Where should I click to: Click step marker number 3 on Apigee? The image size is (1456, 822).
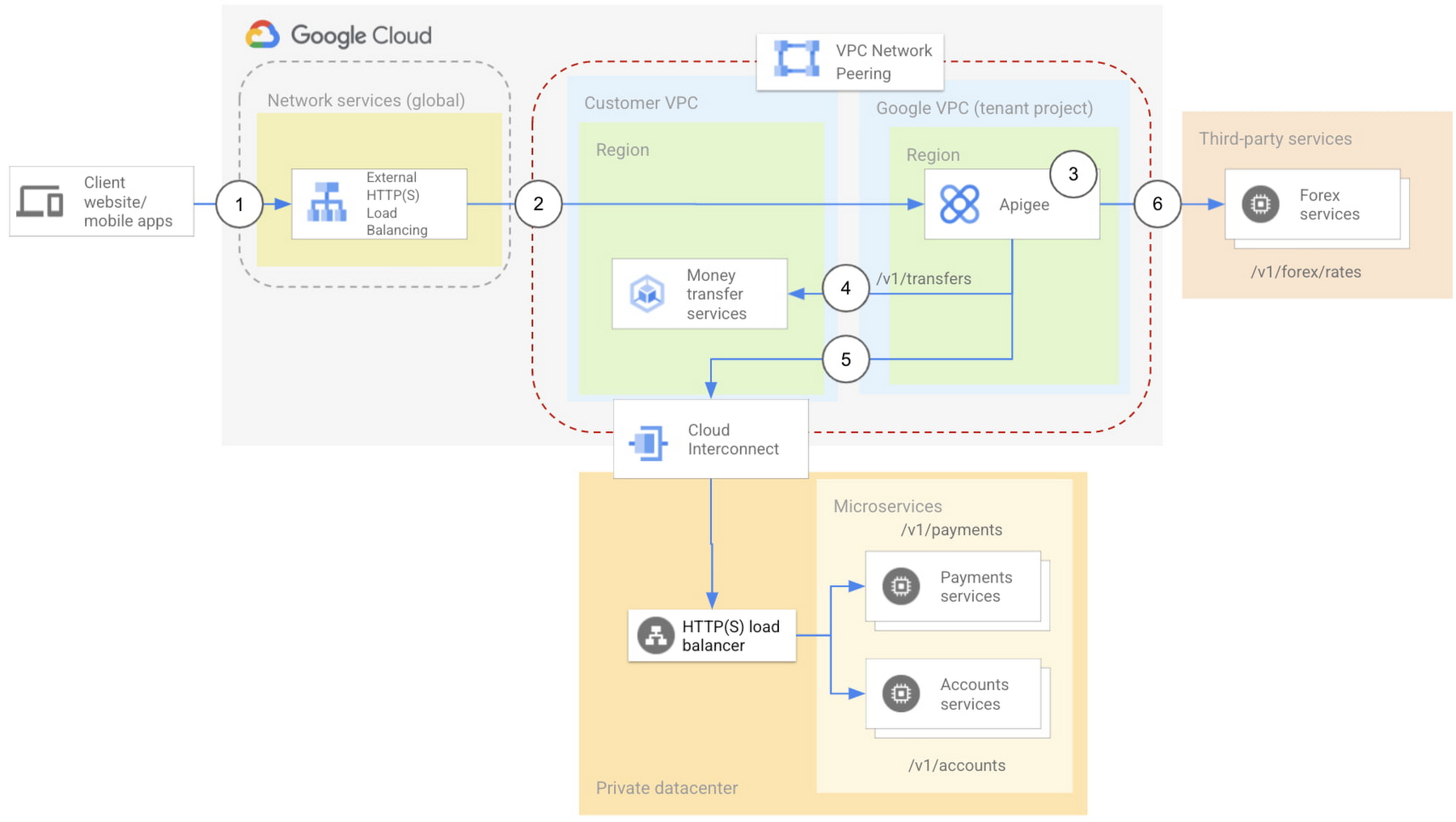(1073, 174)
